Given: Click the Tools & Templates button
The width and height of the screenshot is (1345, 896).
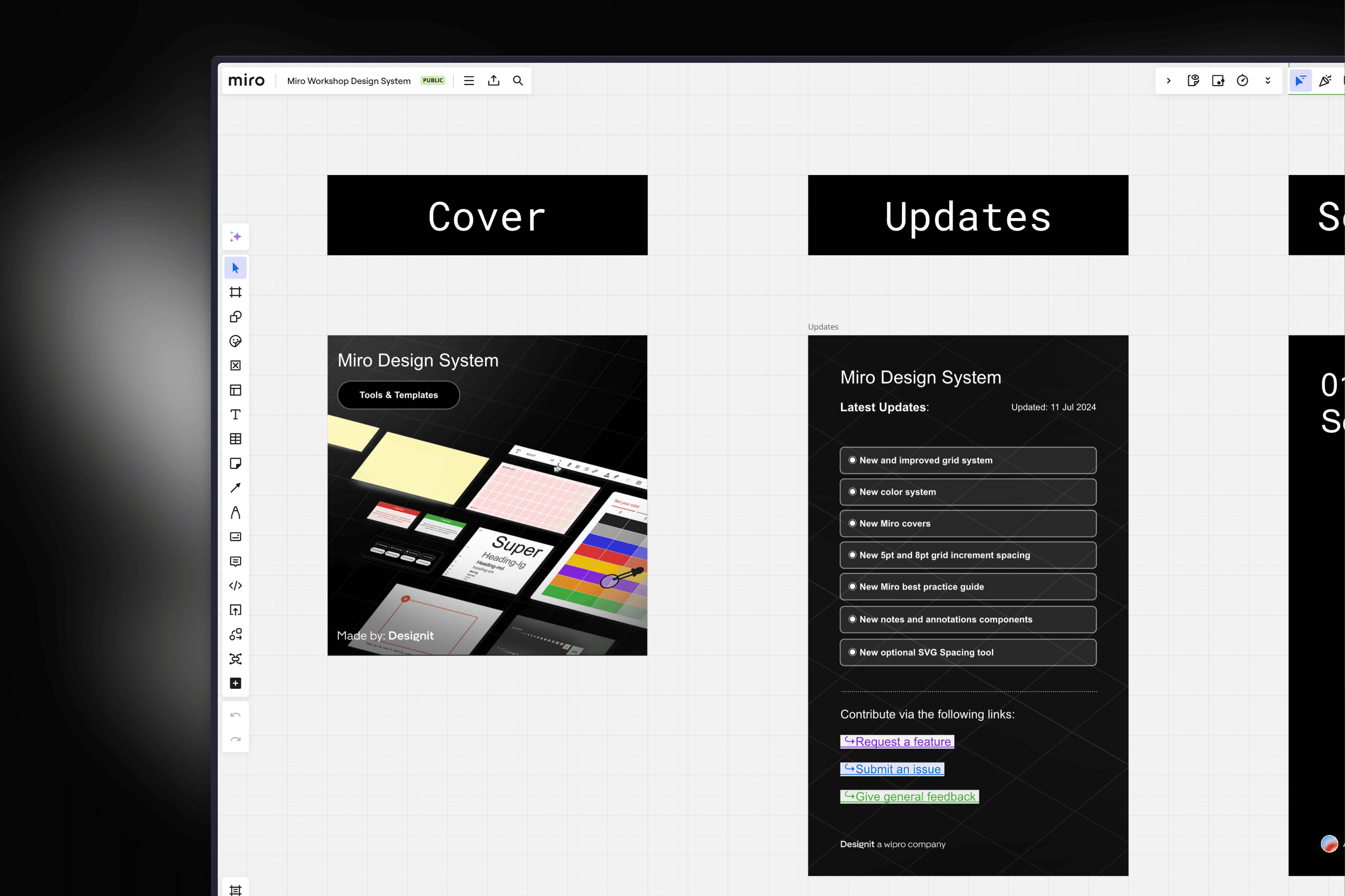Looking at the screenshot, I should [398, 395].
